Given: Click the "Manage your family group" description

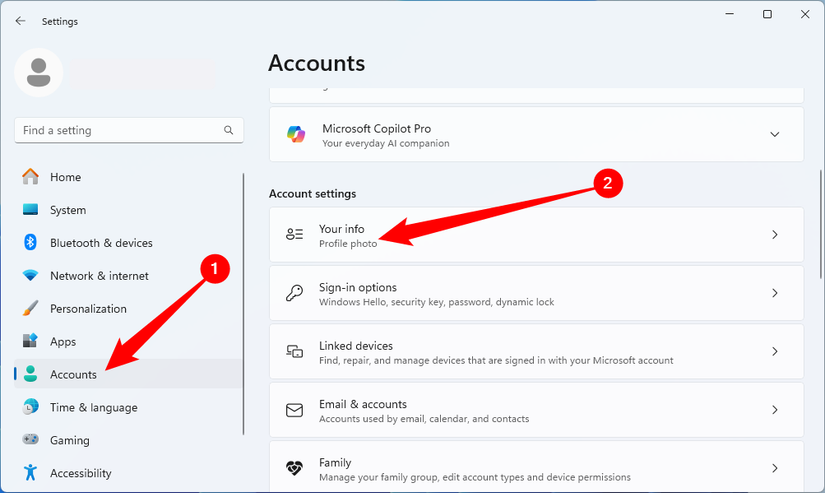Looking at the screenshot, I should pos(475,477).
